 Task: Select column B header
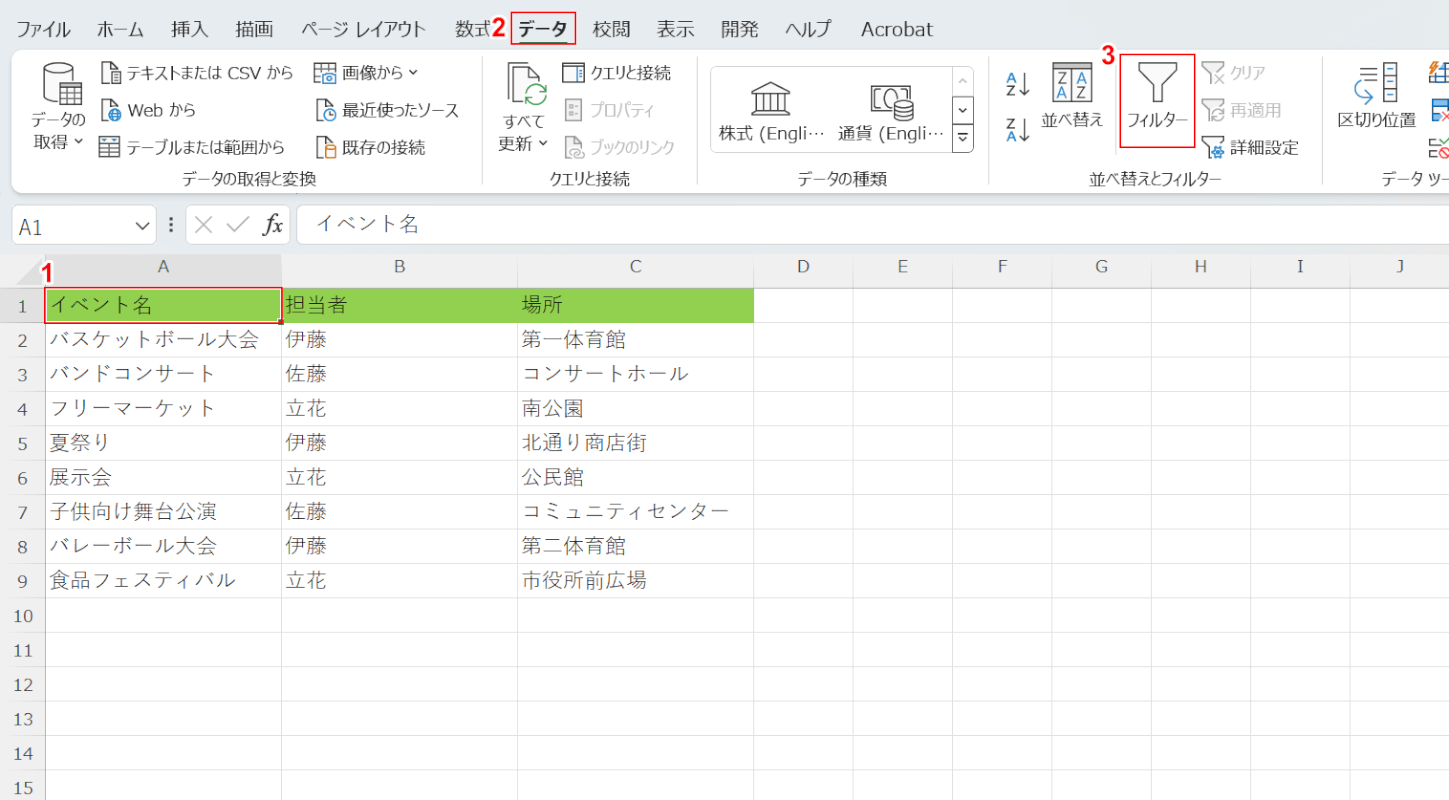coord(399,267)
